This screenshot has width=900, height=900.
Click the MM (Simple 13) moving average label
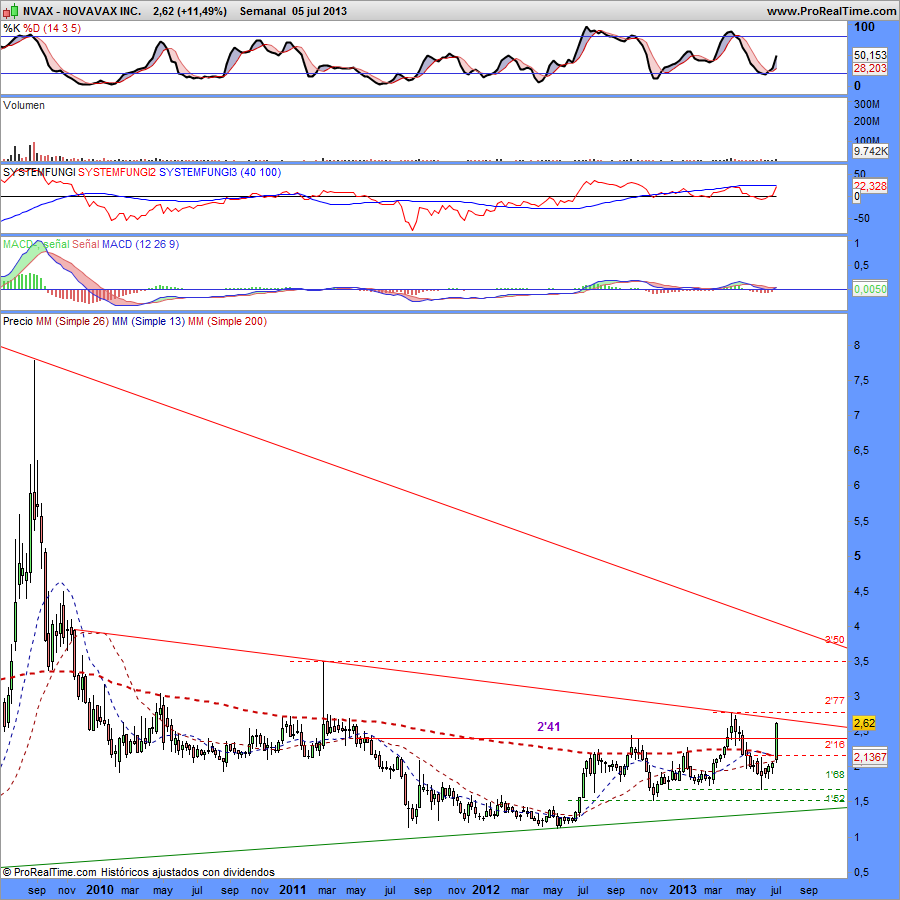coord(149,321)
